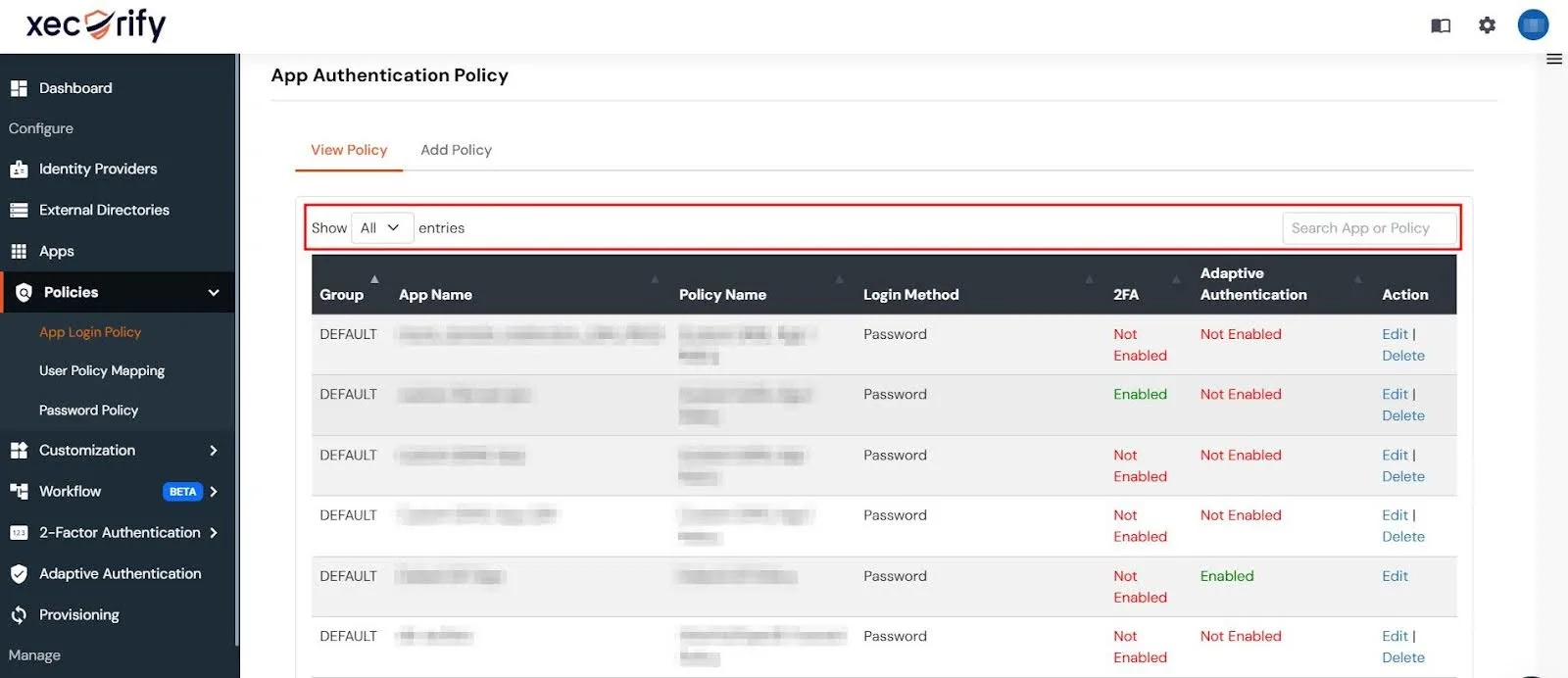Image resolution: width=1568 pixels, height=678 pixels.
Task: Click the hamburger menu icon at right edge
Action: click(x=1554, y=59)
